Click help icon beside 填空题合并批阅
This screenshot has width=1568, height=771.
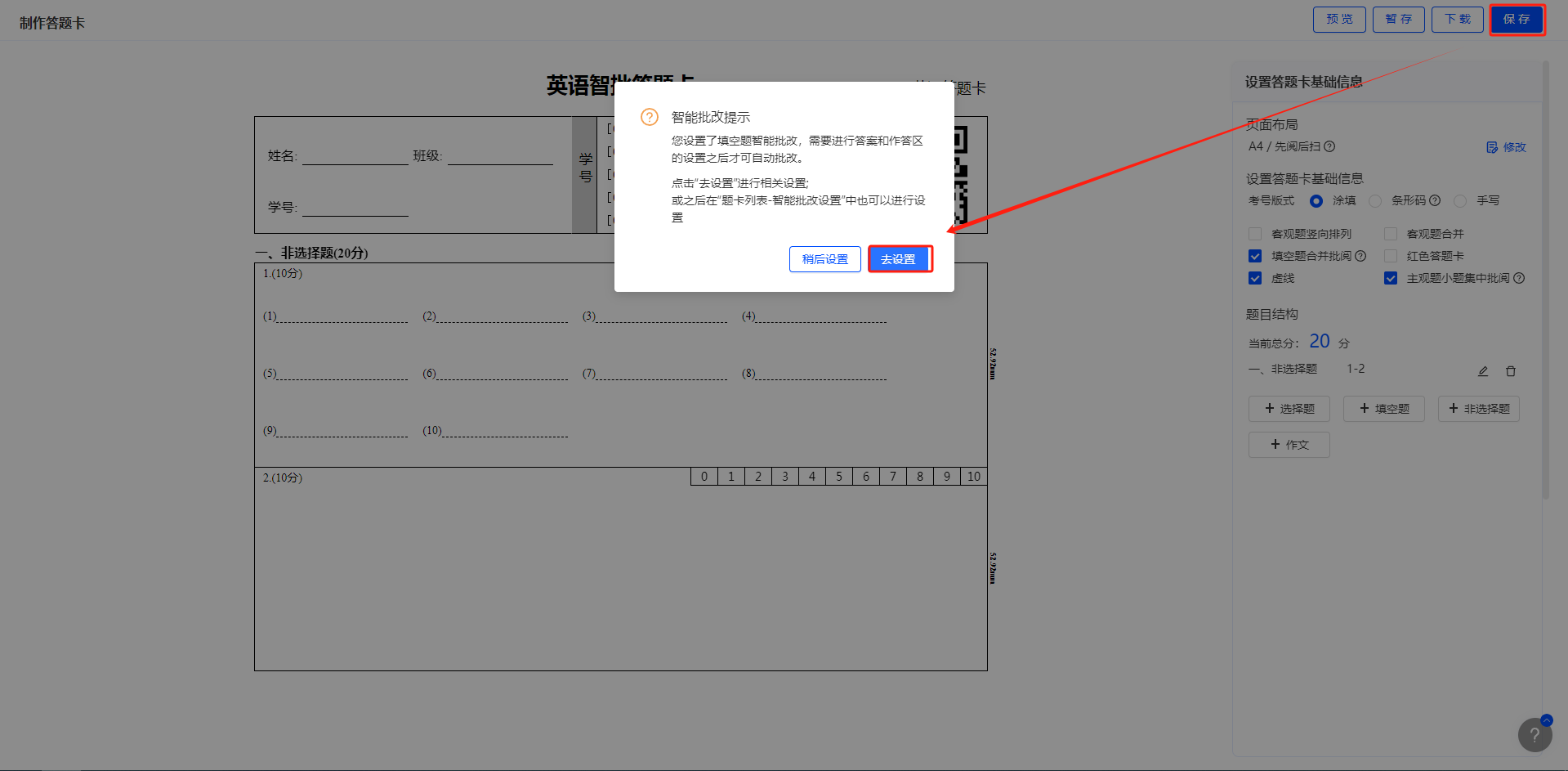[1360, 256]
